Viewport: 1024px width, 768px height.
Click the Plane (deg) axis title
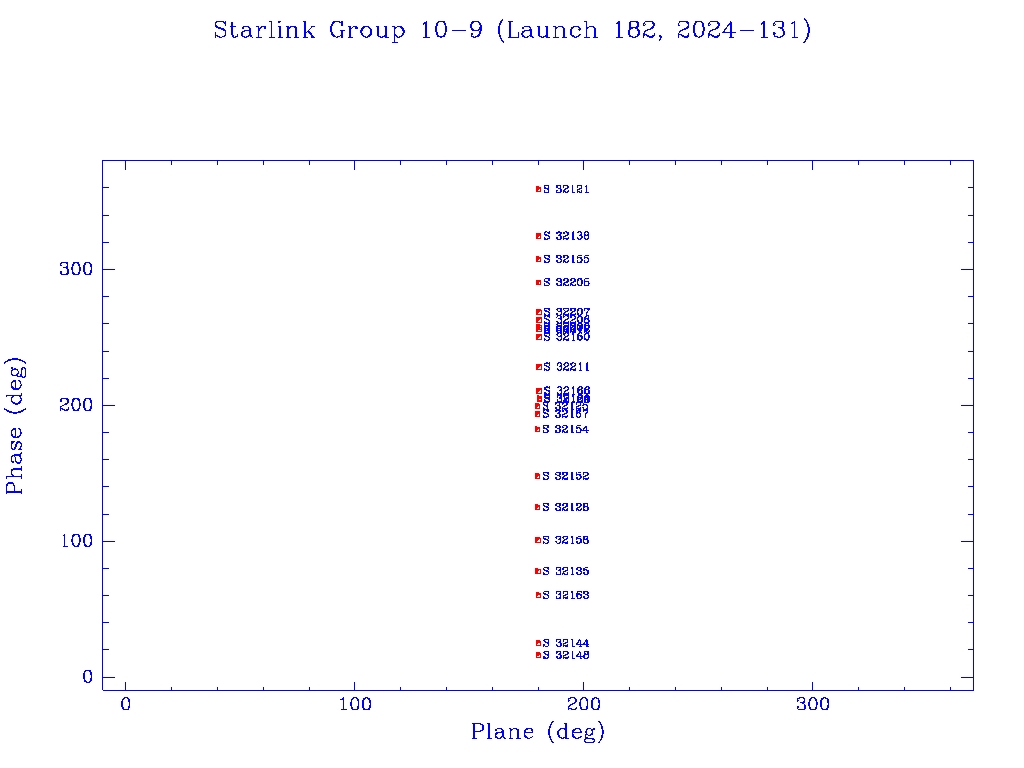click(537, 731)
